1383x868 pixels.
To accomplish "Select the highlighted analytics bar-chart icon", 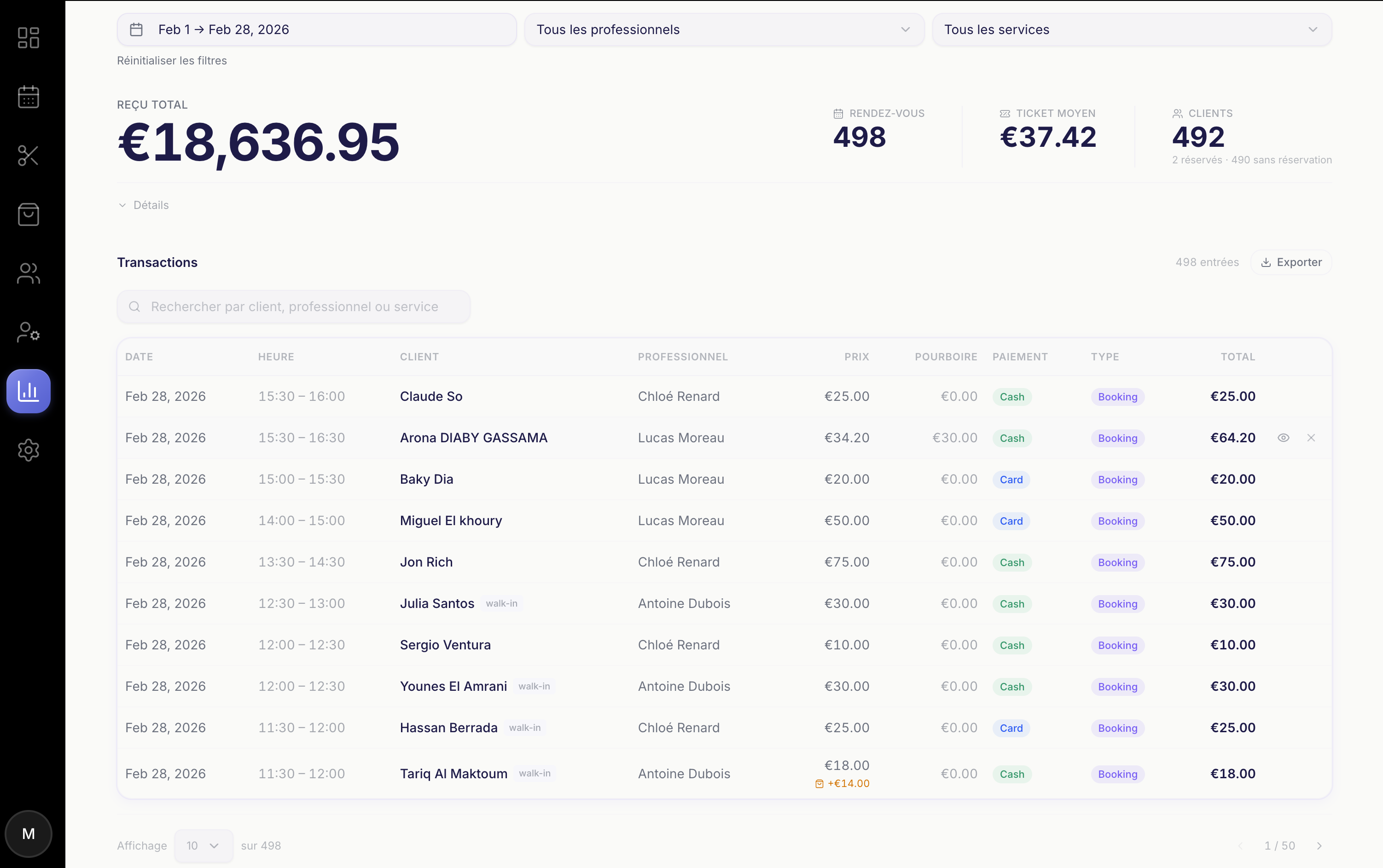I will [28, 391].
